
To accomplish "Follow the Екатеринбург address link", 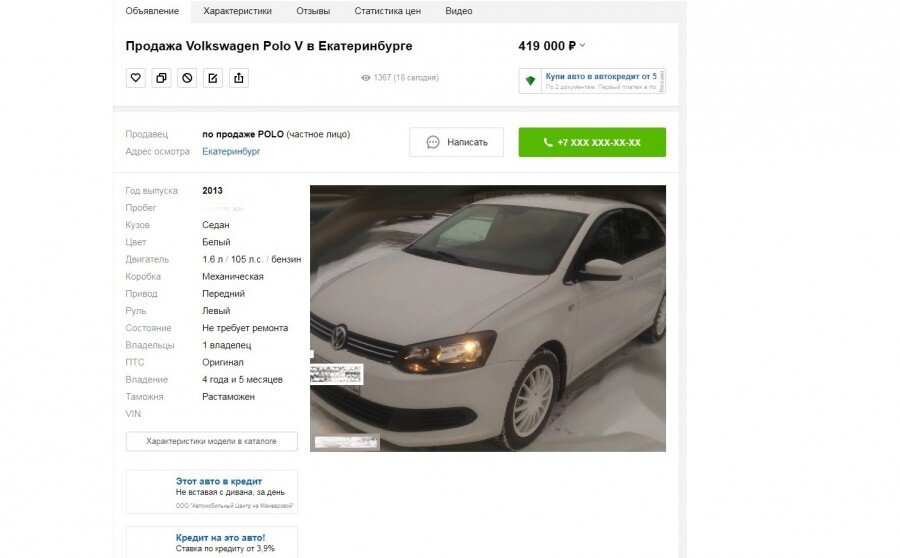I will pos(231,151).
